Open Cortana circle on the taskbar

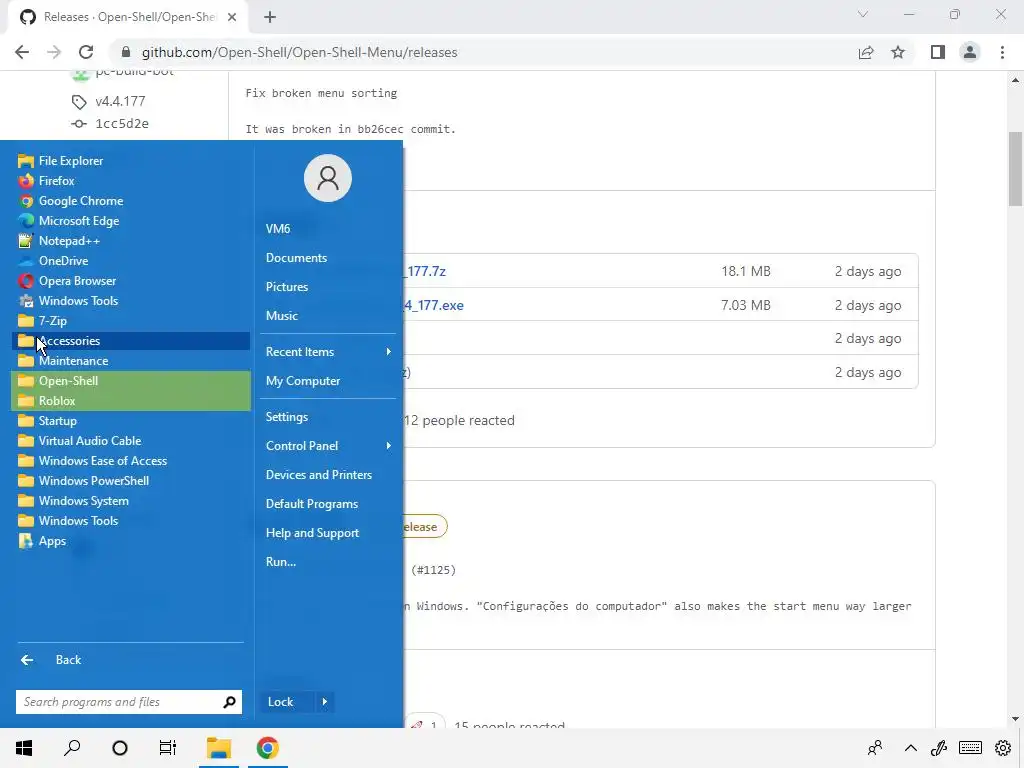(120, 748)
